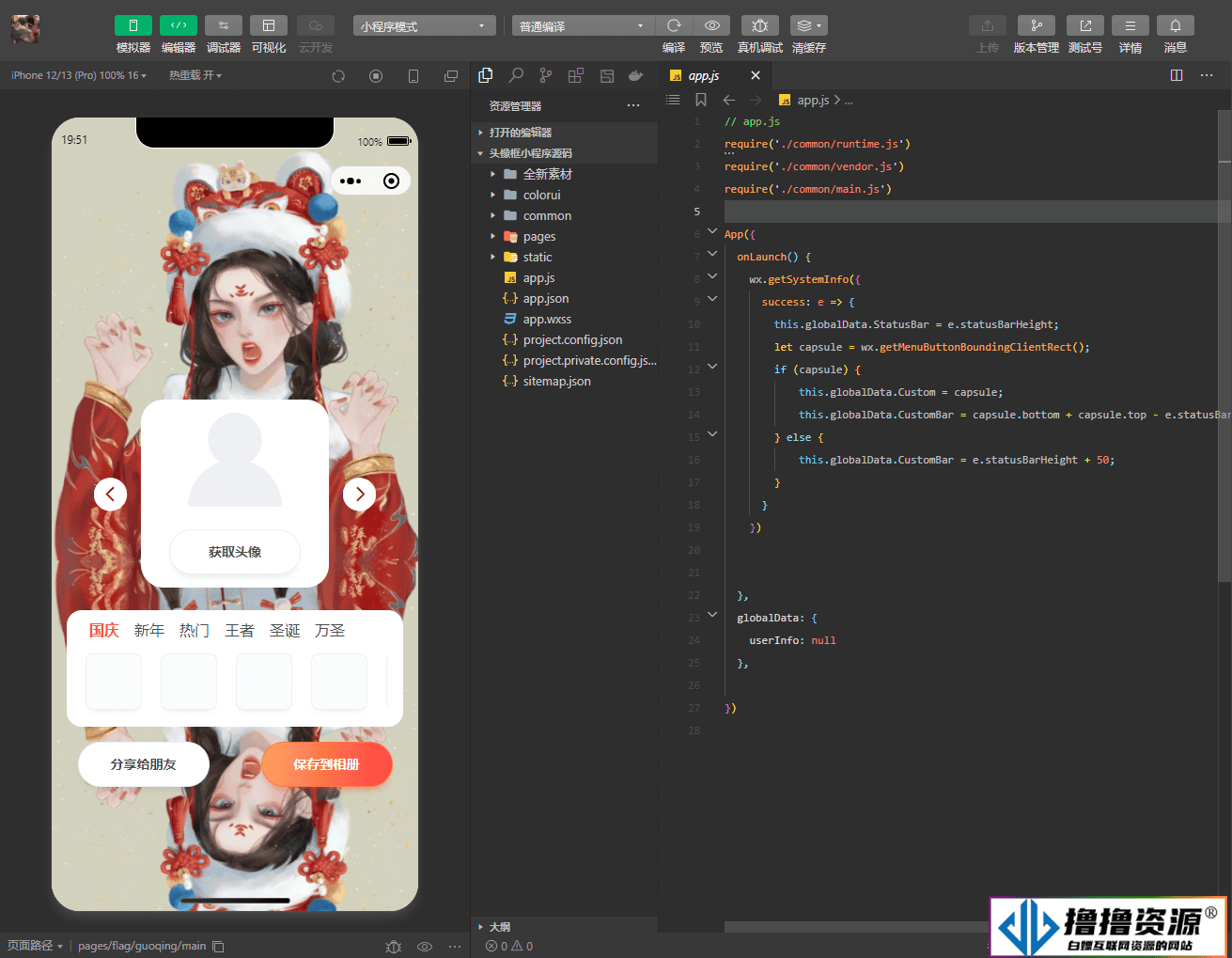Open 消息 notifications bell
The height and width of the screenshot is (958, 1232).
coord(1176,25)
